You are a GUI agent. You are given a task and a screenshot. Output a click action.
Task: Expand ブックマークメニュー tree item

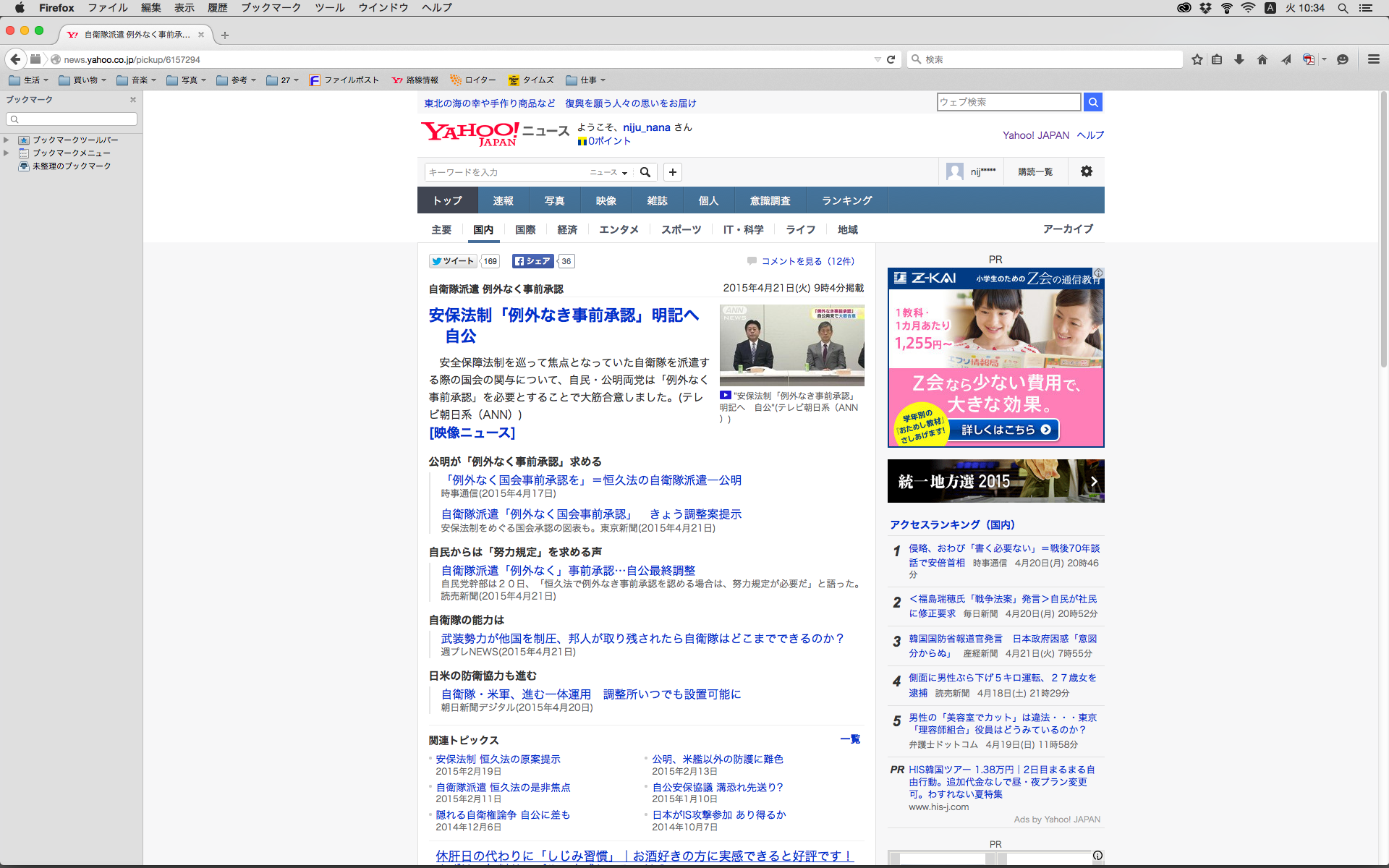point(7,153)
